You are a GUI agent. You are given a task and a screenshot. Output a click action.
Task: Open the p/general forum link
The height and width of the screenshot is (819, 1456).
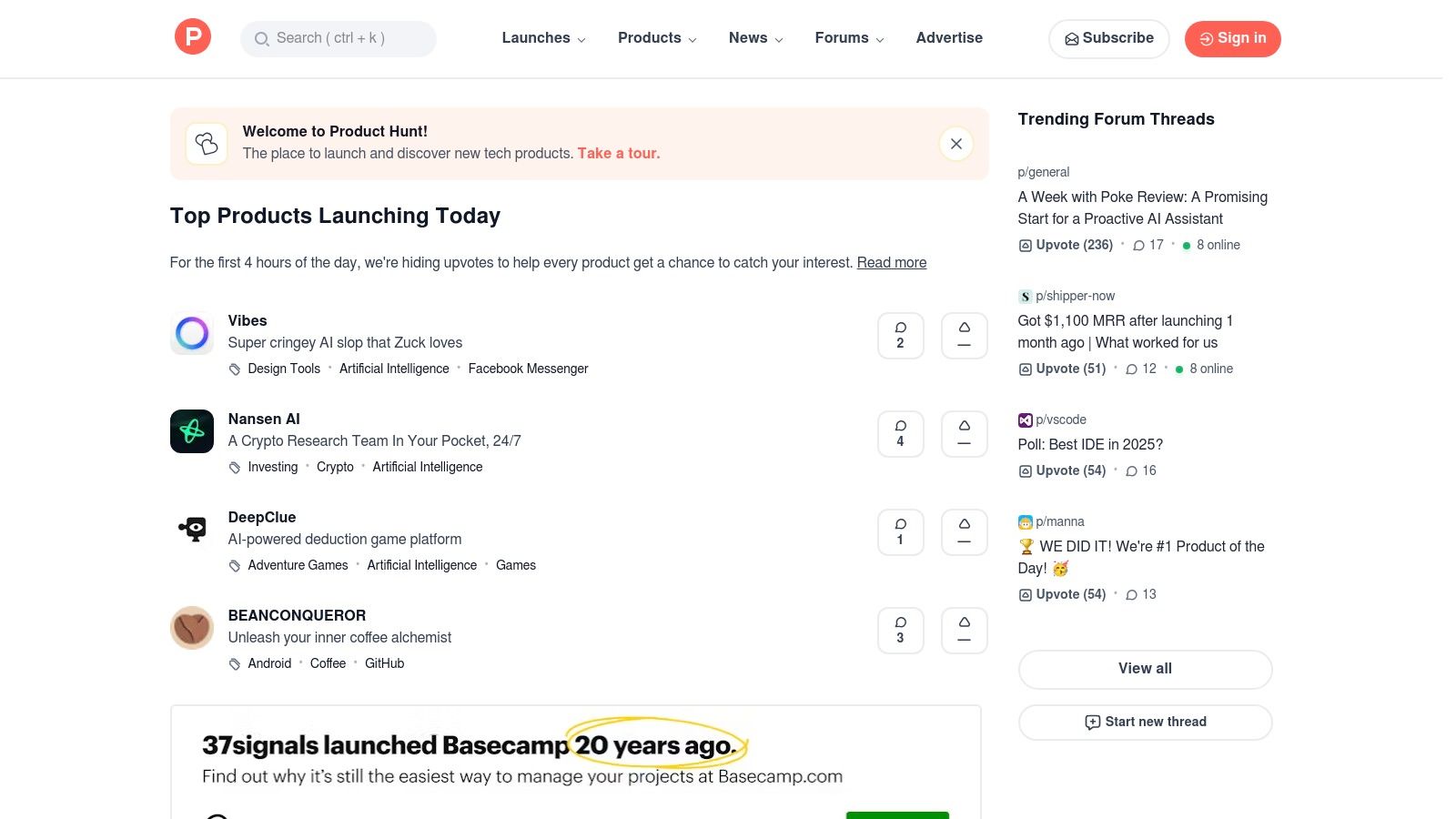(x=1044, y=172)
